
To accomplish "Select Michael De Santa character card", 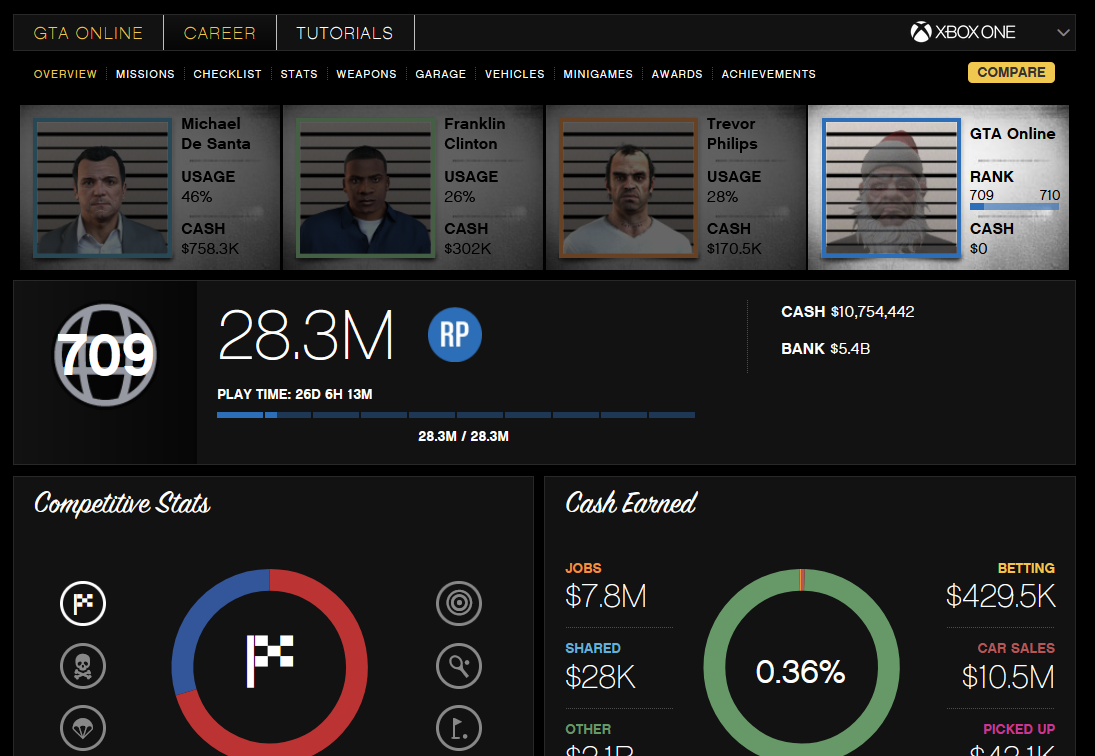I will pyautogui.click(x=150, y=188).
